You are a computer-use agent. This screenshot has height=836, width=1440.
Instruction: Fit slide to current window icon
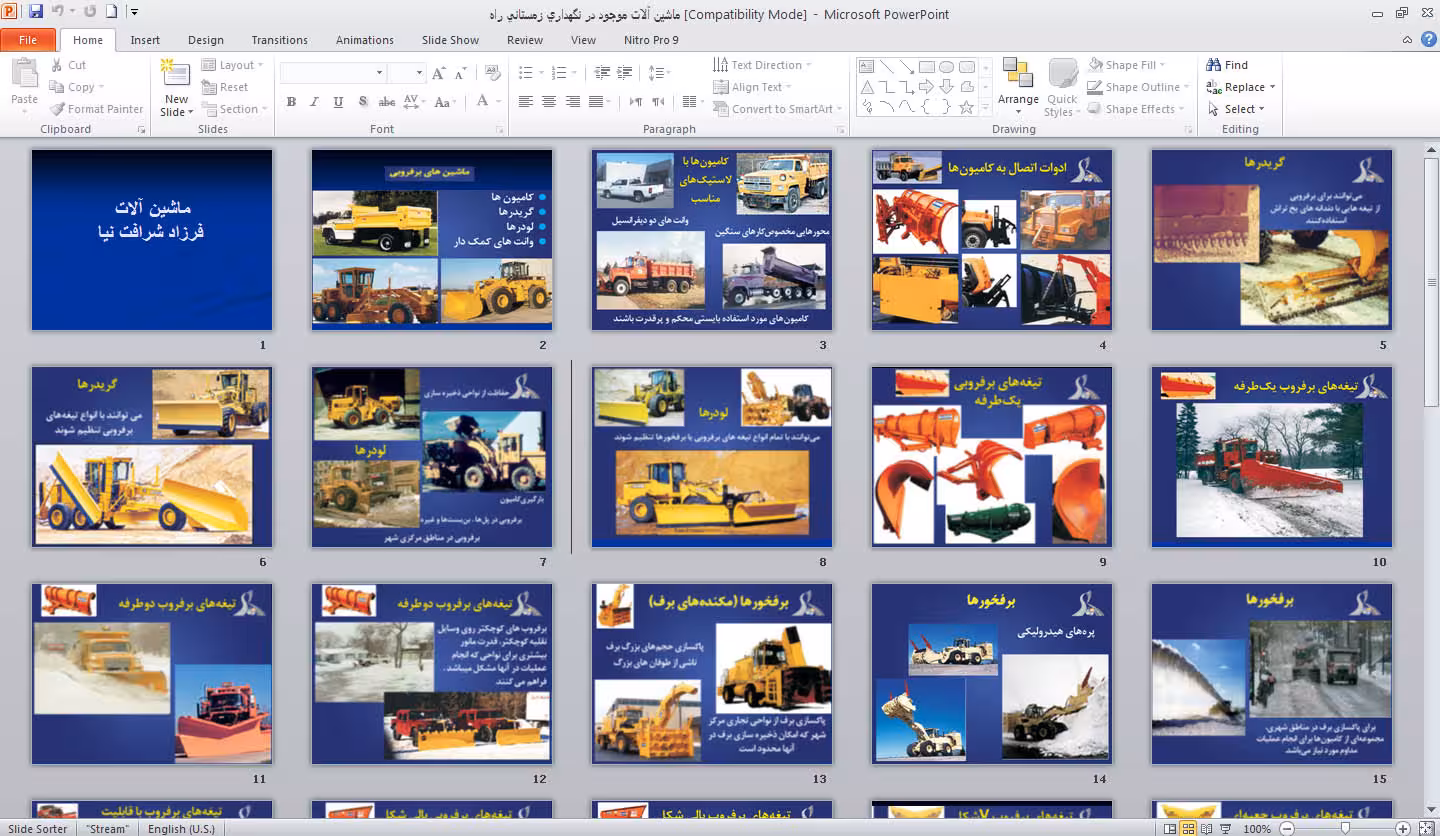click(x=1427, y=829)
